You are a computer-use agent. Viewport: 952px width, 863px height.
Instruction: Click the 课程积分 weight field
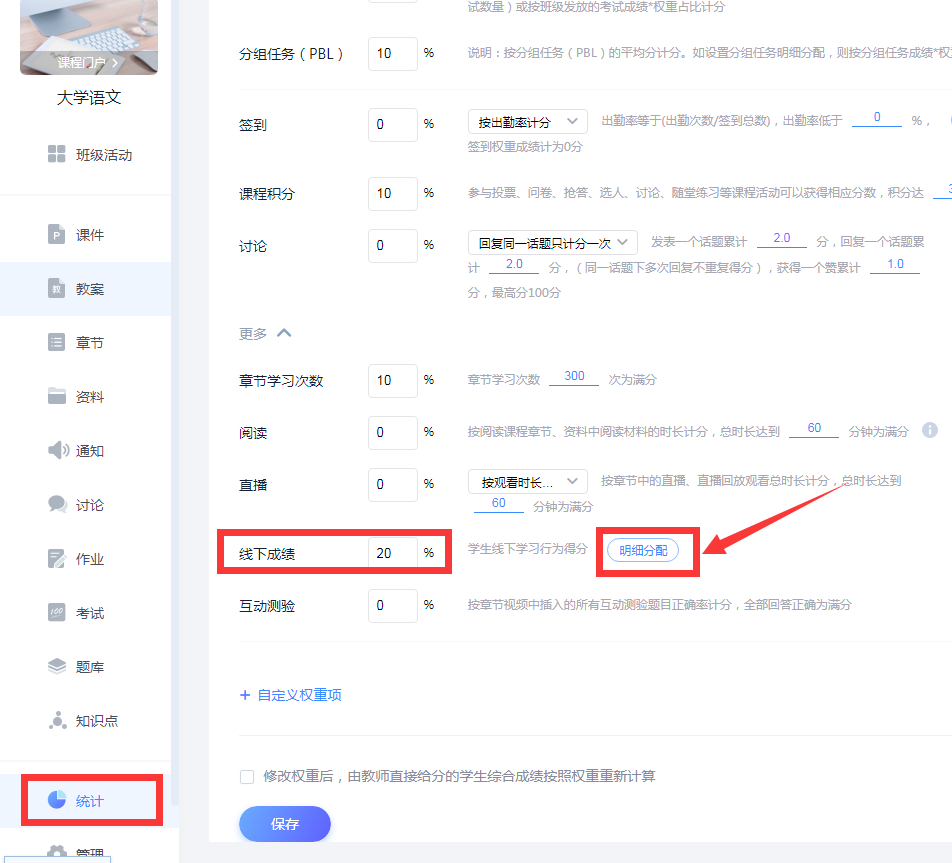coord(392,193)
